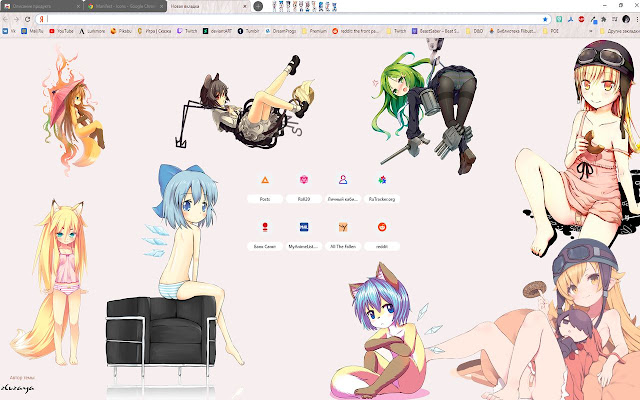Open the red stamp icon shortcut
Screen dimensions: 640x400
[265, 227]
